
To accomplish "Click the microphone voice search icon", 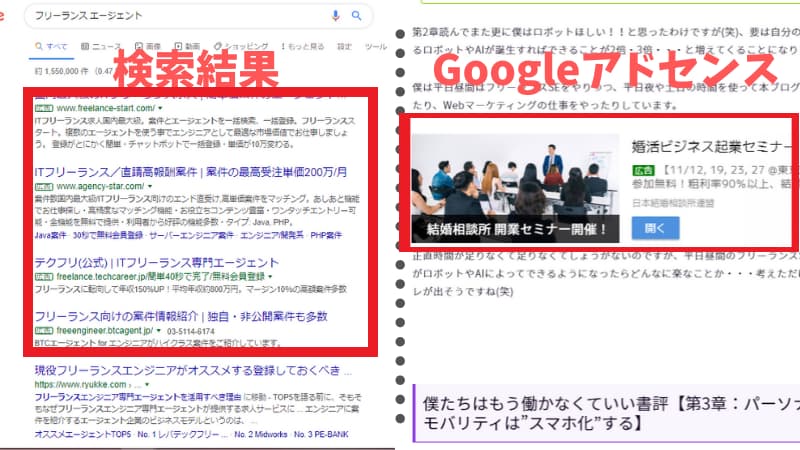I will [335, 16].
